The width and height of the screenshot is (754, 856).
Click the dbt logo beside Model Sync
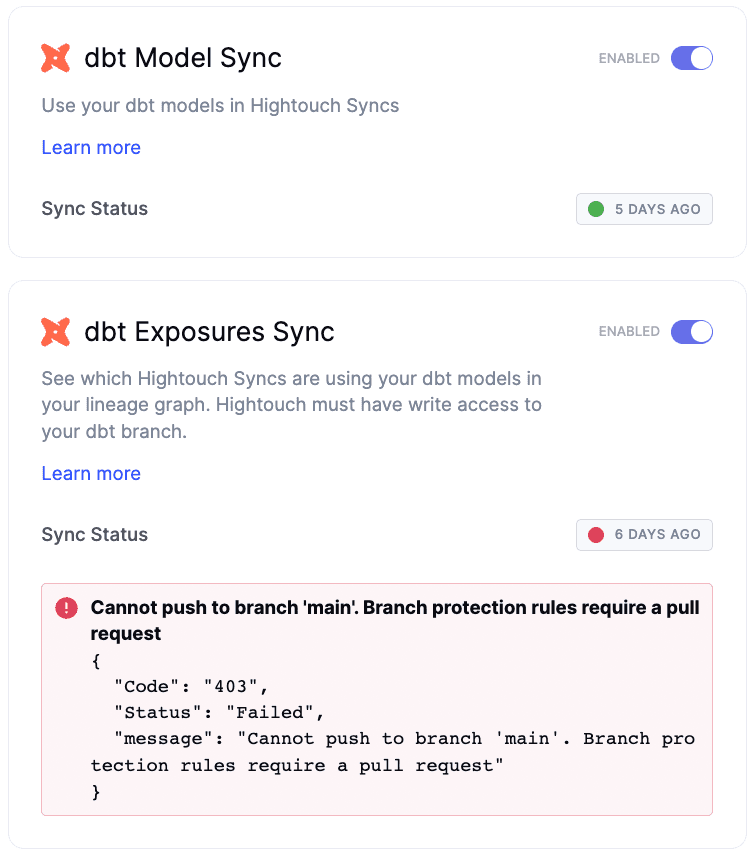55,58
